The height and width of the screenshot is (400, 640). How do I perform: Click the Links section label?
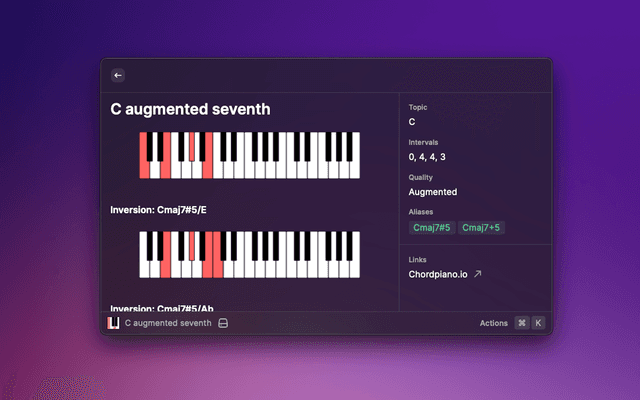(418, 259)
